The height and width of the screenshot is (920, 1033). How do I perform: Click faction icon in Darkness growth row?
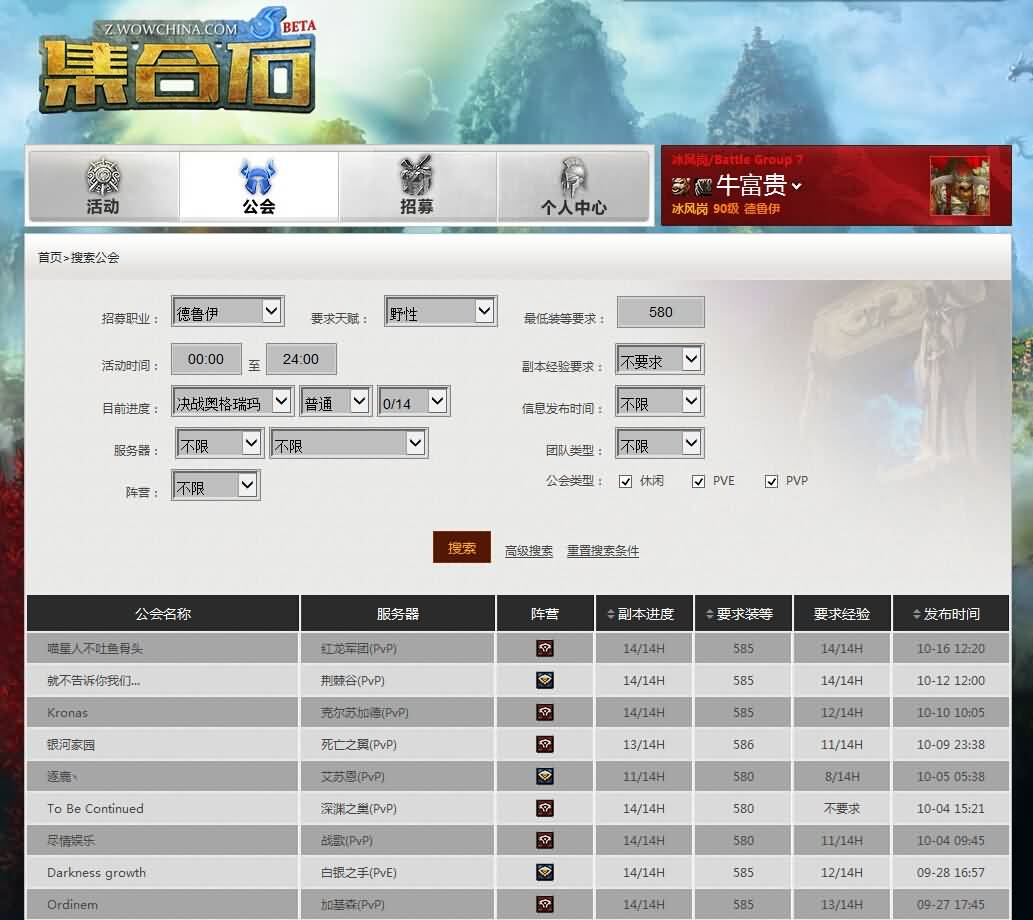(x=545, y=872)
